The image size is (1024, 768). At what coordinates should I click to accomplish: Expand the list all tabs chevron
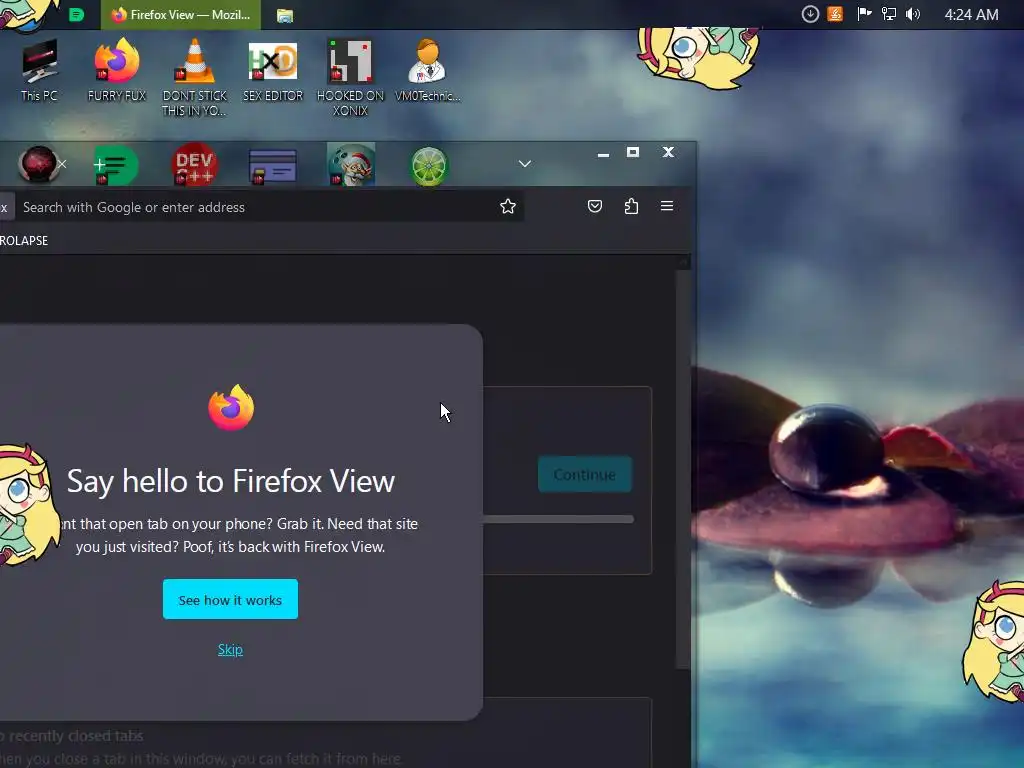[524, 163]
